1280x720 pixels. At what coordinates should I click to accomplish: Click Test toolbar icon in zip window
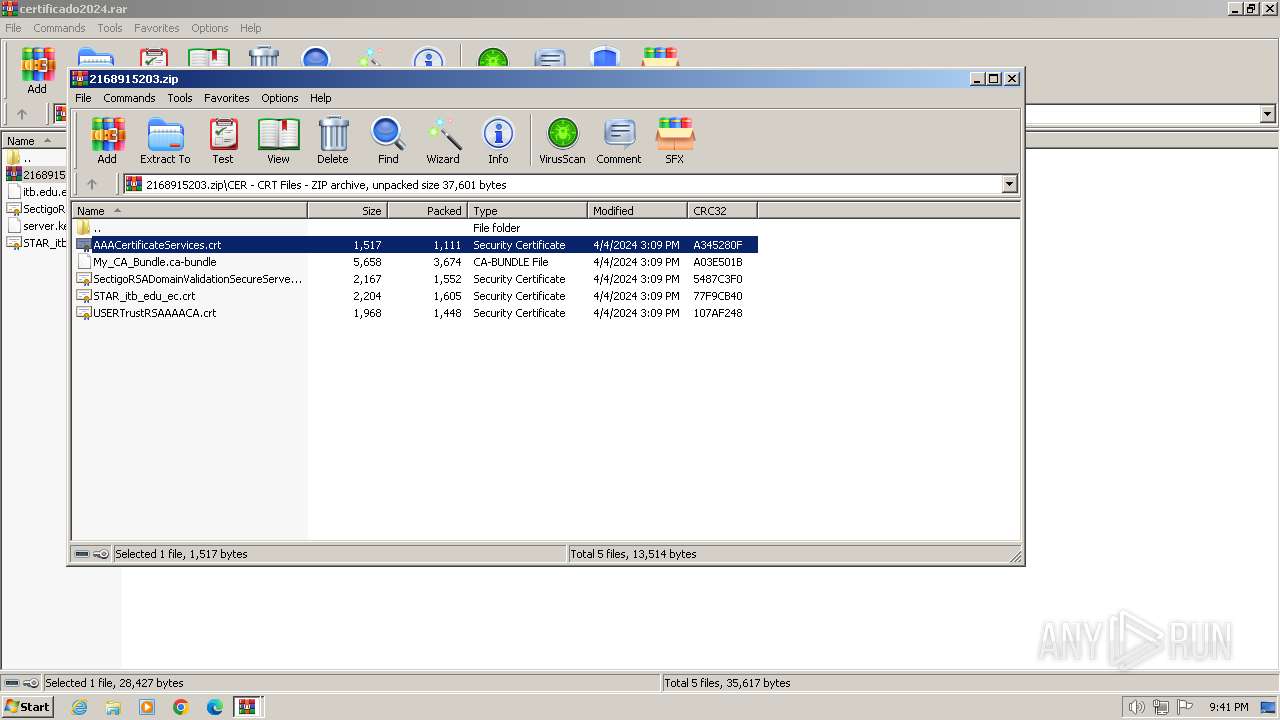(x=223, y=140)
